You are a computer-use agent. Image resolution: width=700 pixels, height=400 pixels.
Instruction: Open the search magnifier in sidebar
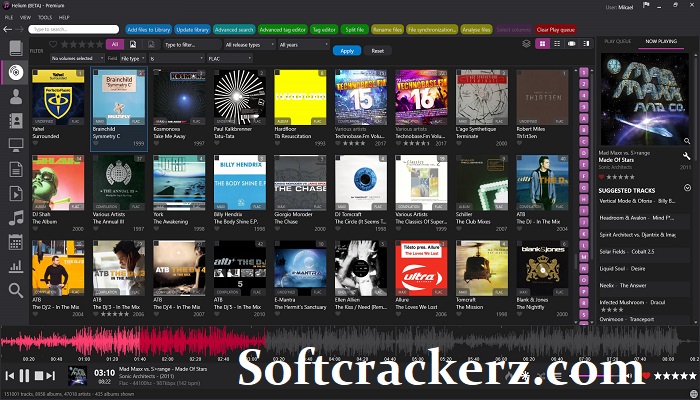[x=16, y=291]
